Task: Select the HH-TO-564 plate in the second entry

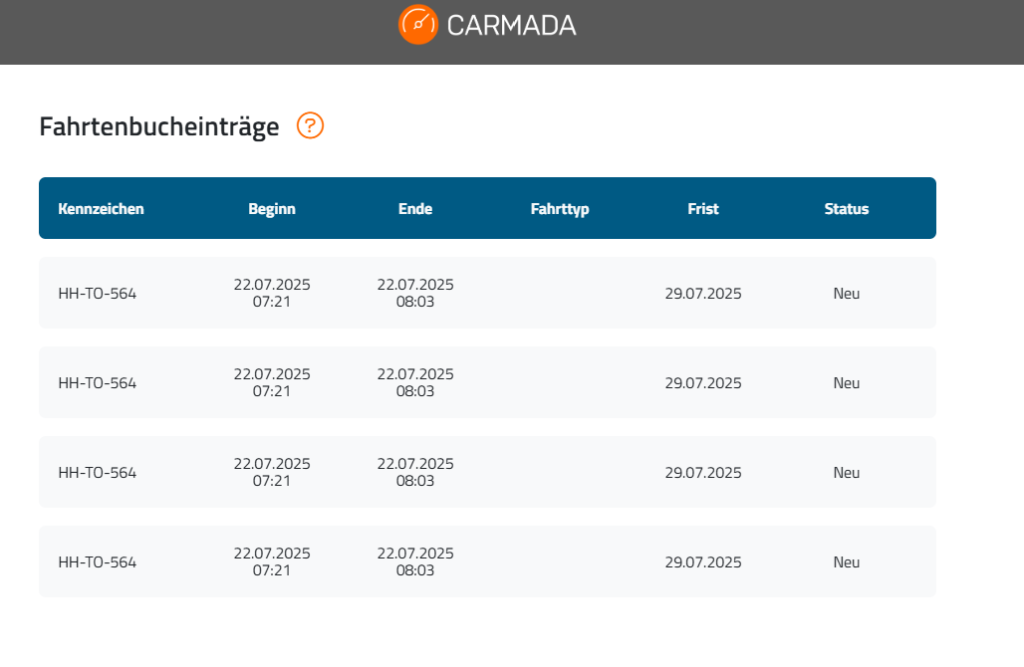Action: [97, 383]
